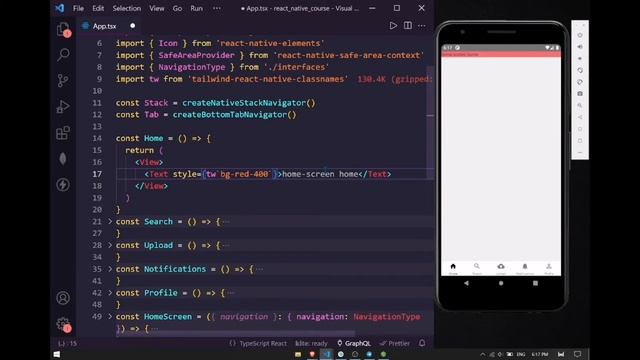Rotate the emulator left
The height and width of the screenshot is (360, 640).
tap(580, 70)
